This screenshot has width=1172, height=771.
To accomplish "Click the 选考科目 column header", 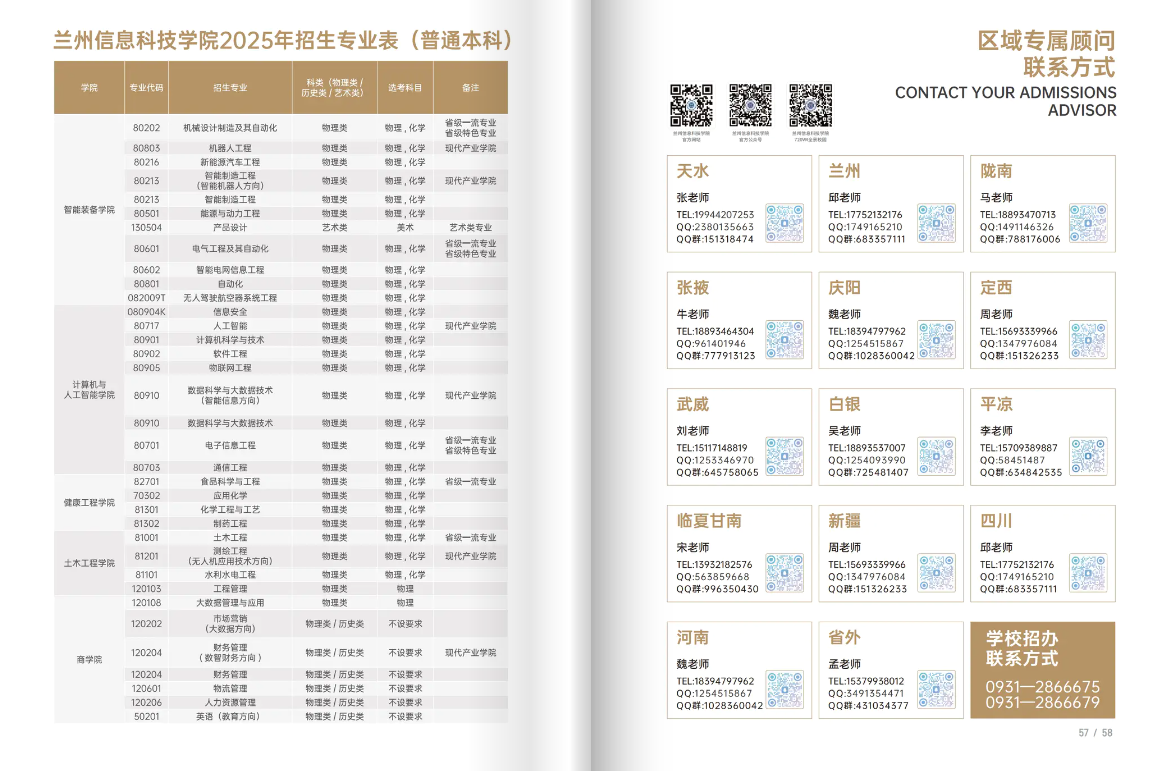I will pos(405,87).
